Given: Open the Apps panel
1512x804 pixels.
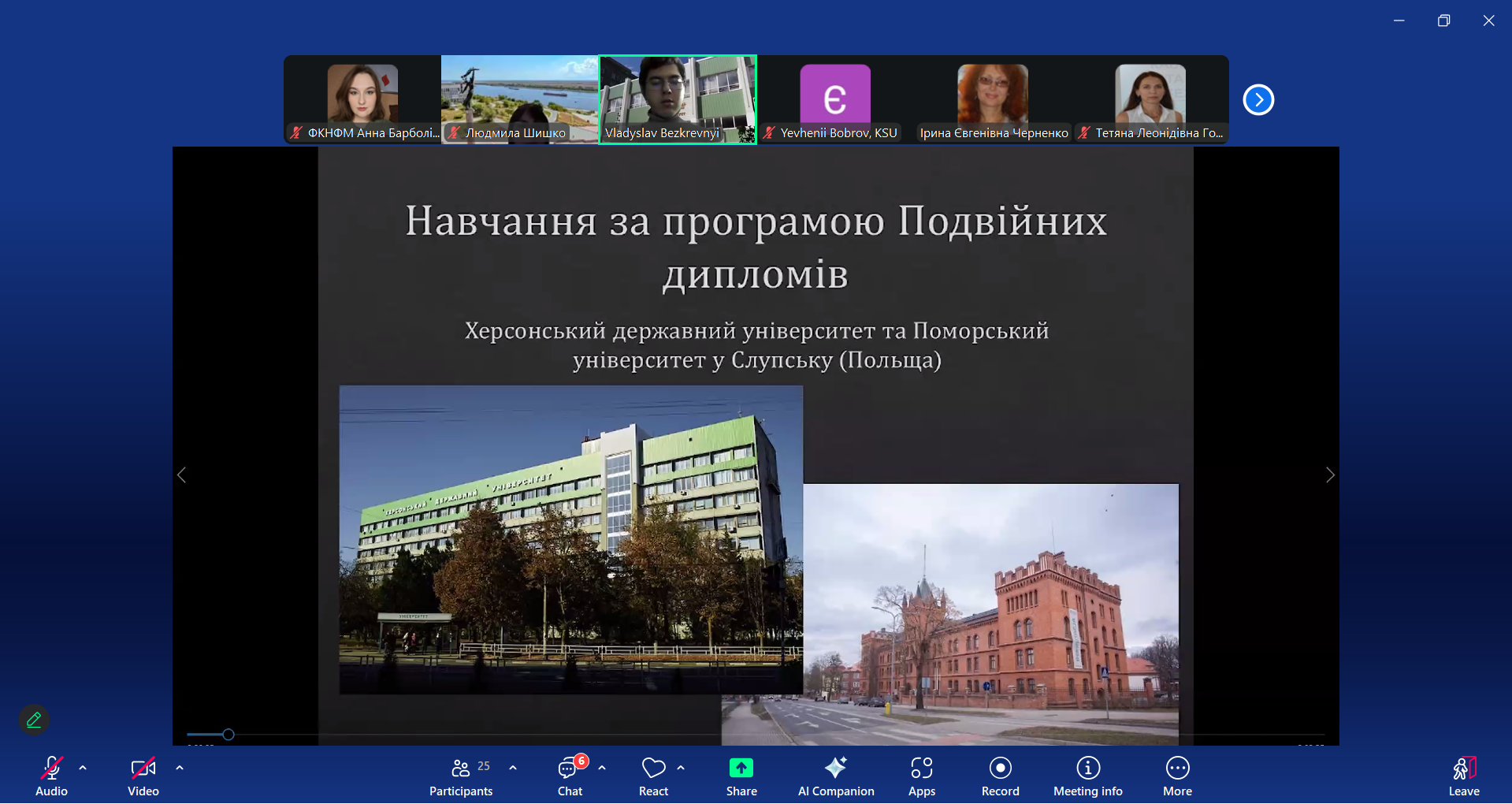Looking at the screenshot, I should pyautogui.click(x=920, y=775).
